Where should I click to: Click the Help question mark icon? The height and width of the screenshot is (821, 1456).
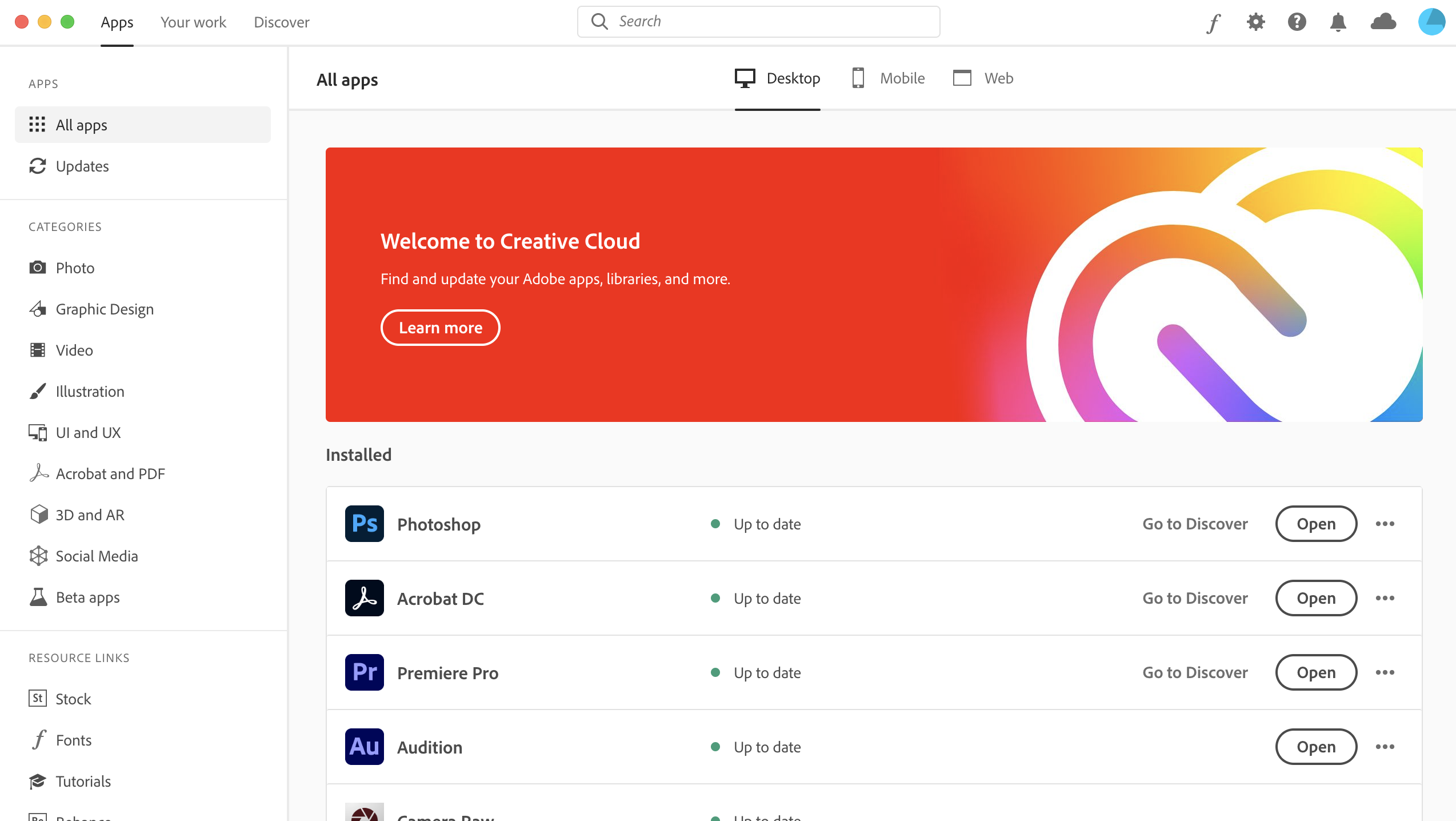coord(1297,22)
